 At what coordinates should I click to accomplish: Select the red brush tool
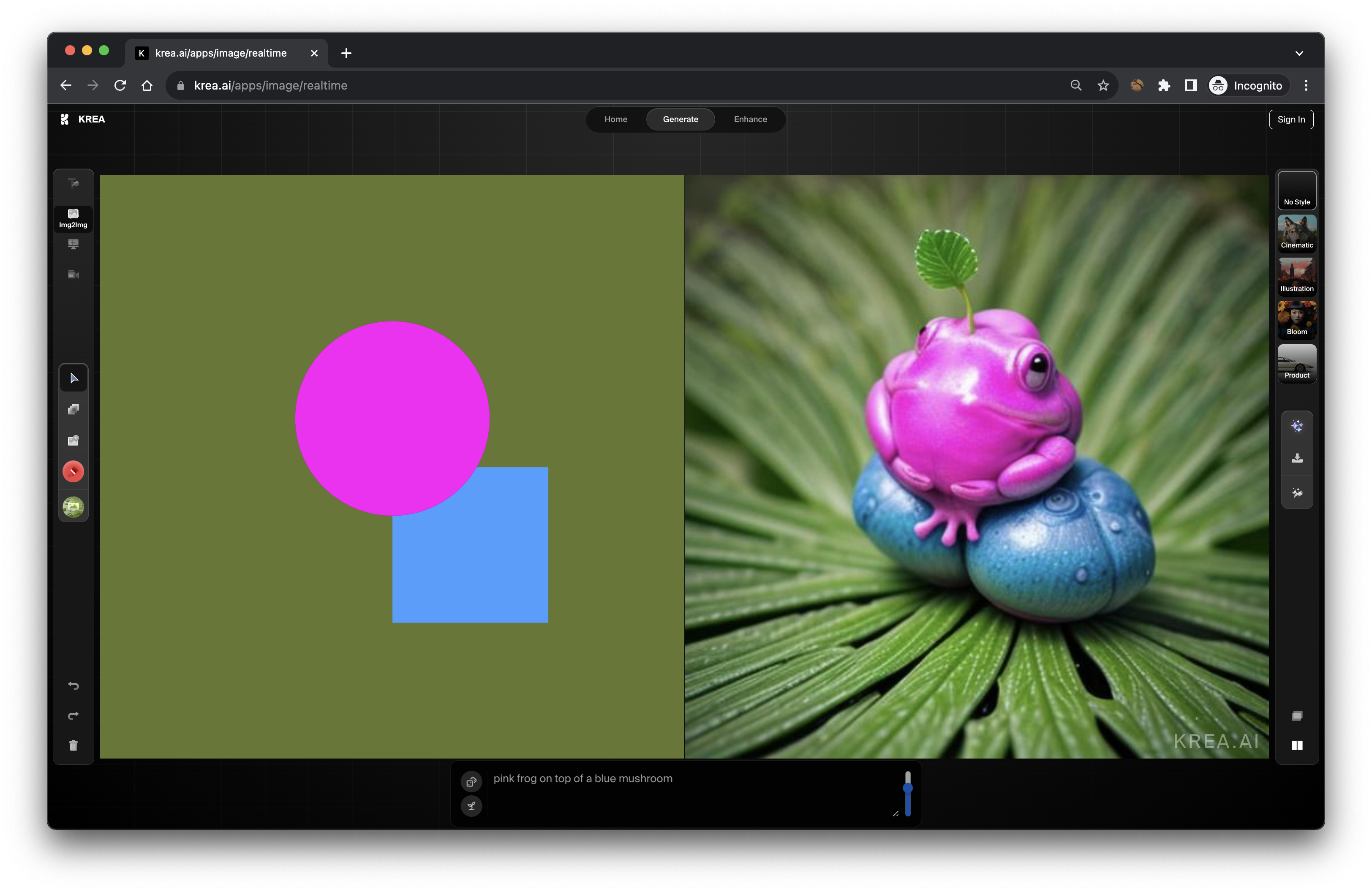[x=73, y=471]
